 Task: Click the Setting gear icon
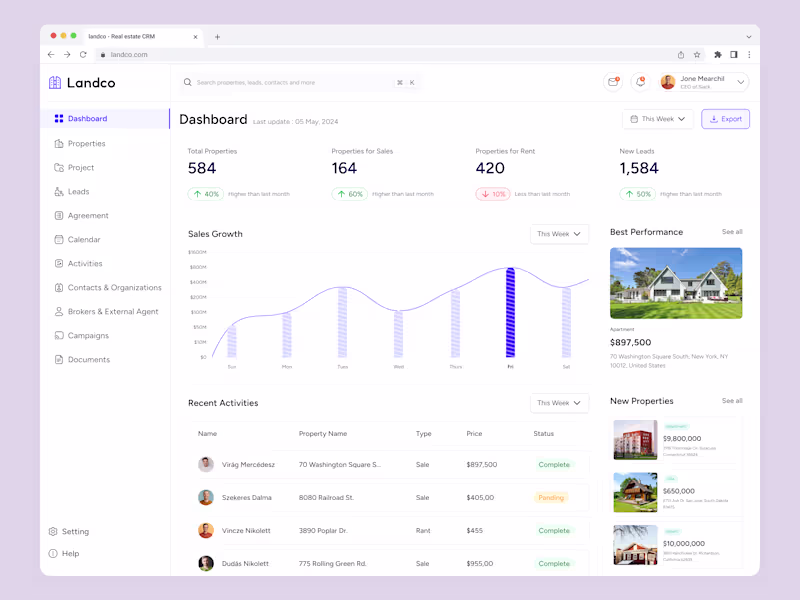tap(53, 531)
